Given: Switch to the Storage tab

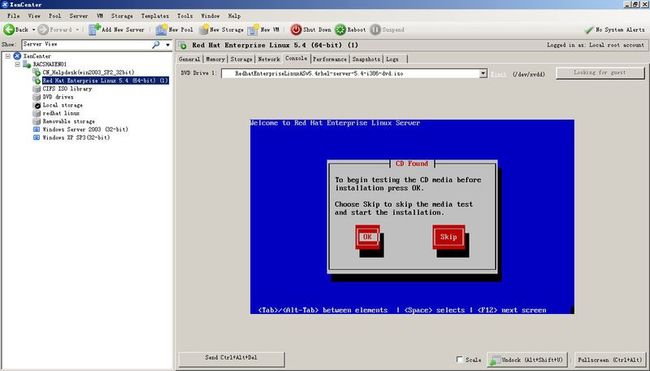Looking at the screenshot, I should (x=241, y=59).
